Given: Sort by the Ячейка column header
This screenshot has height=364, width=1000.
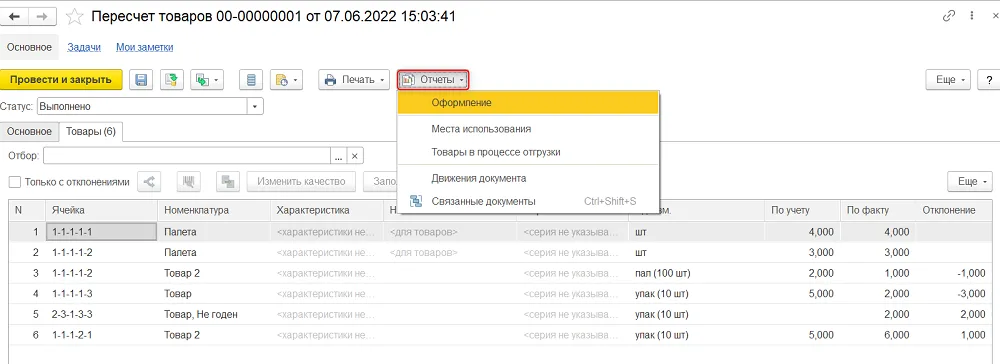Looking at the screenshot, I should pyautogui.click(x=101, y=210).
